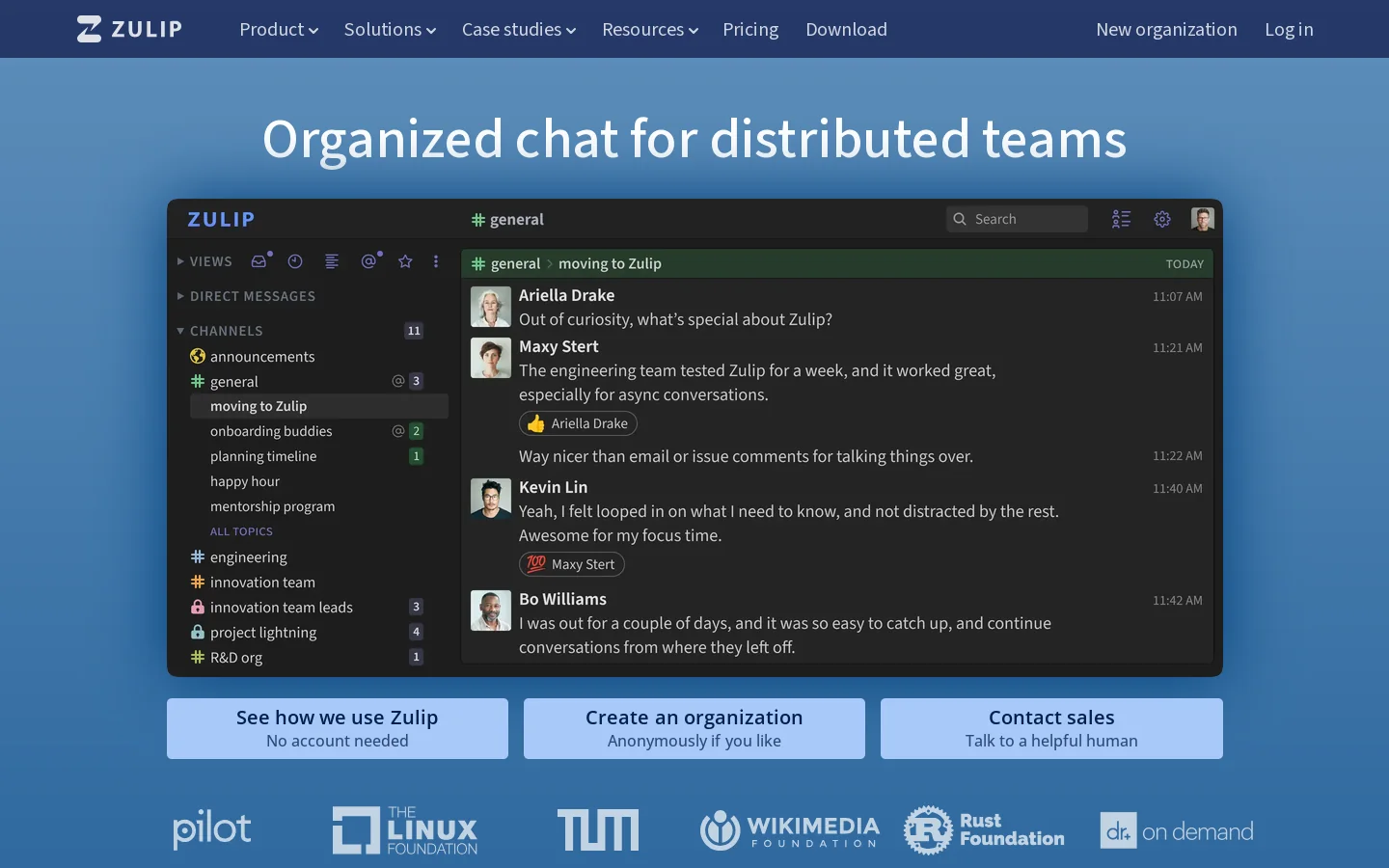
Task: Open mentions view icon
Action: click(x=368, y=261)
